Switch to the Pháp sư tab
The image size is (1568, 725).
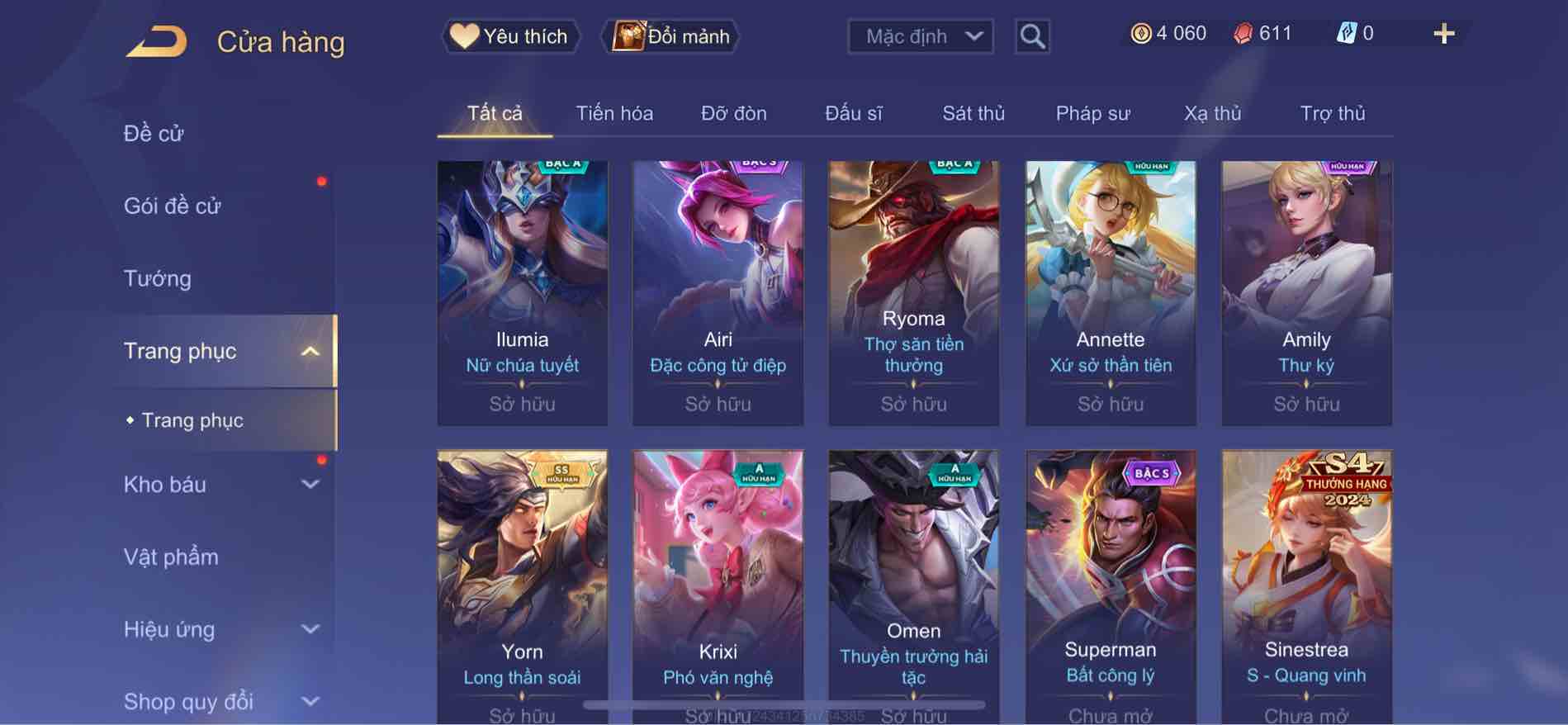point(1092,114)
